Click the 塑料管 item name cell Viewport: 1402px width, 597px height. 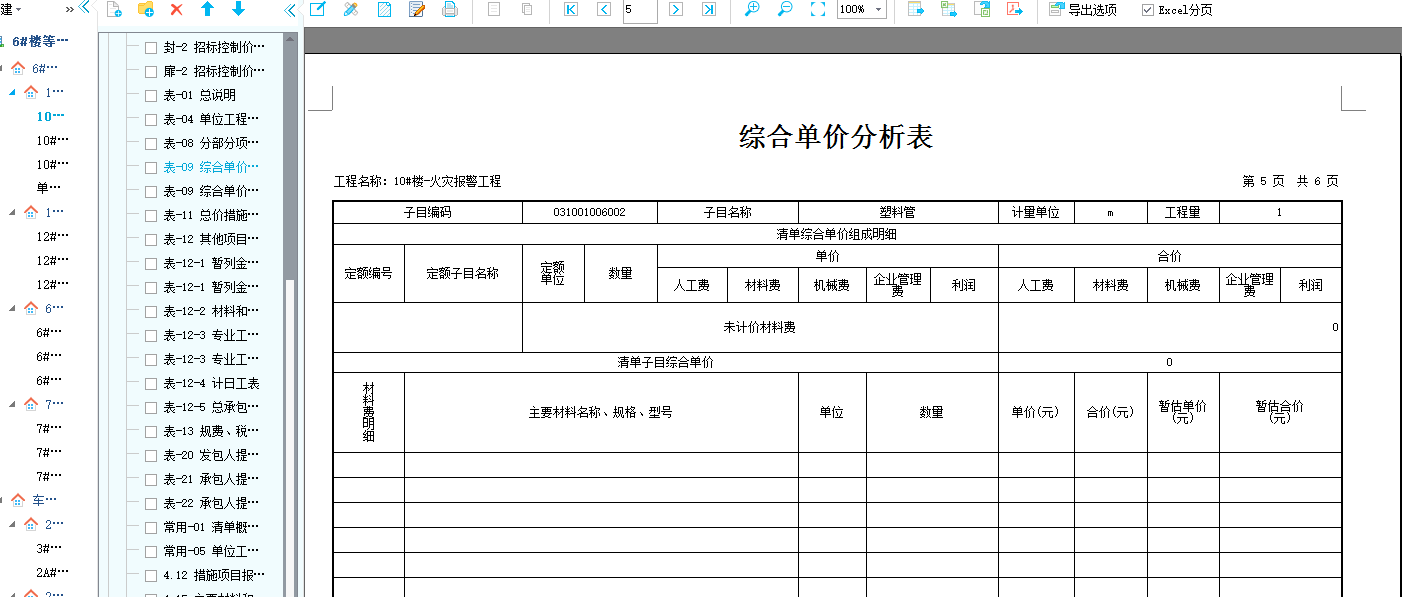pos(898,212)
